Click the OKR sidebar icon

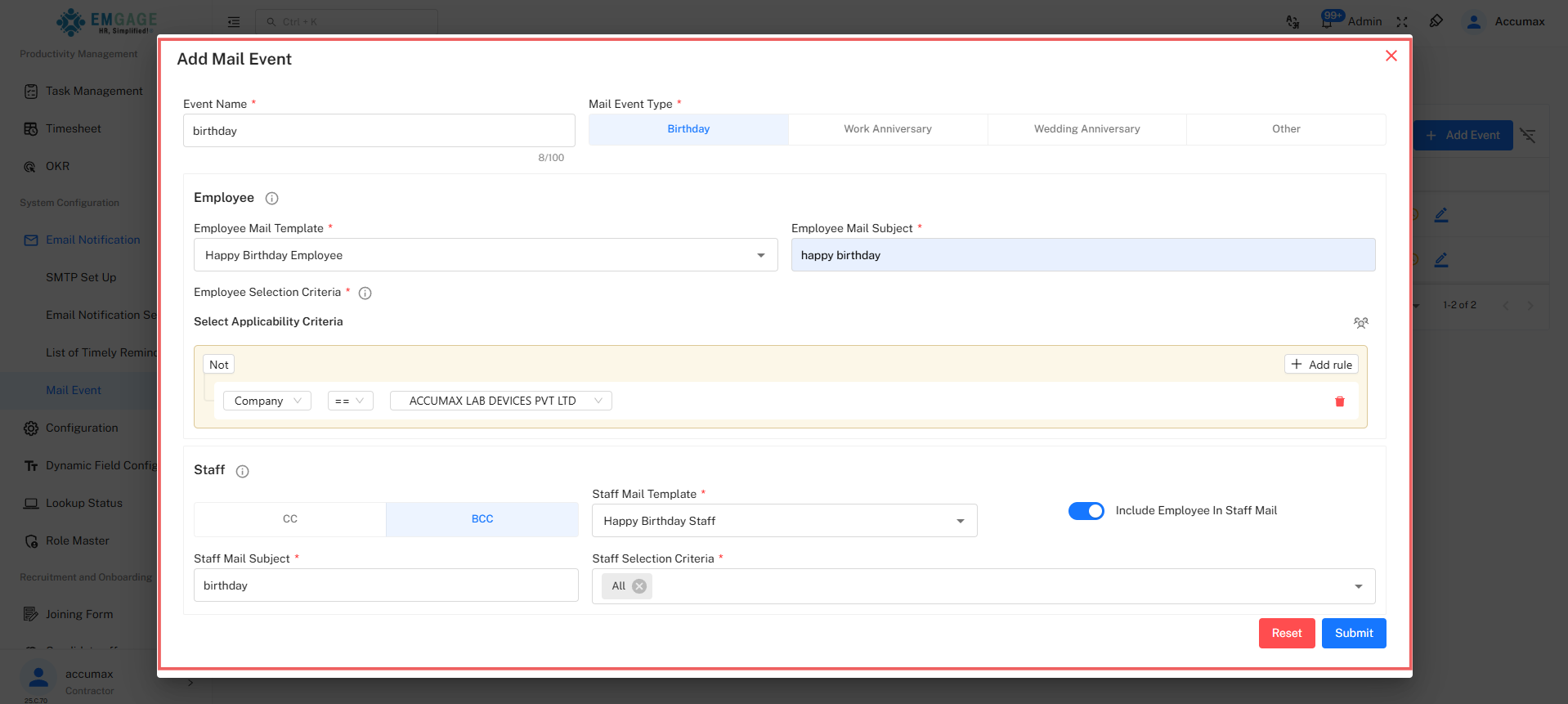[x=31, y=167]
